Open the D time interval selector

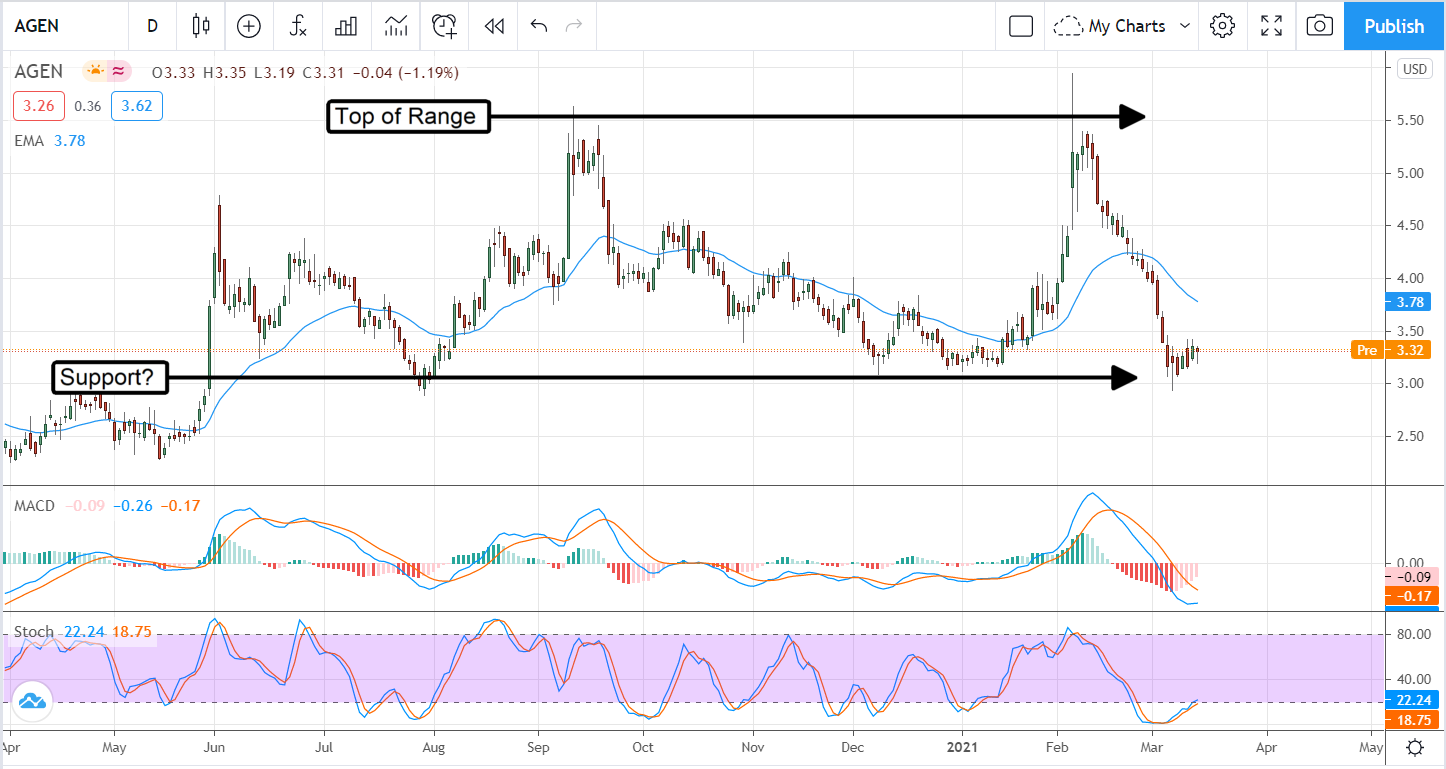(152, 26)
